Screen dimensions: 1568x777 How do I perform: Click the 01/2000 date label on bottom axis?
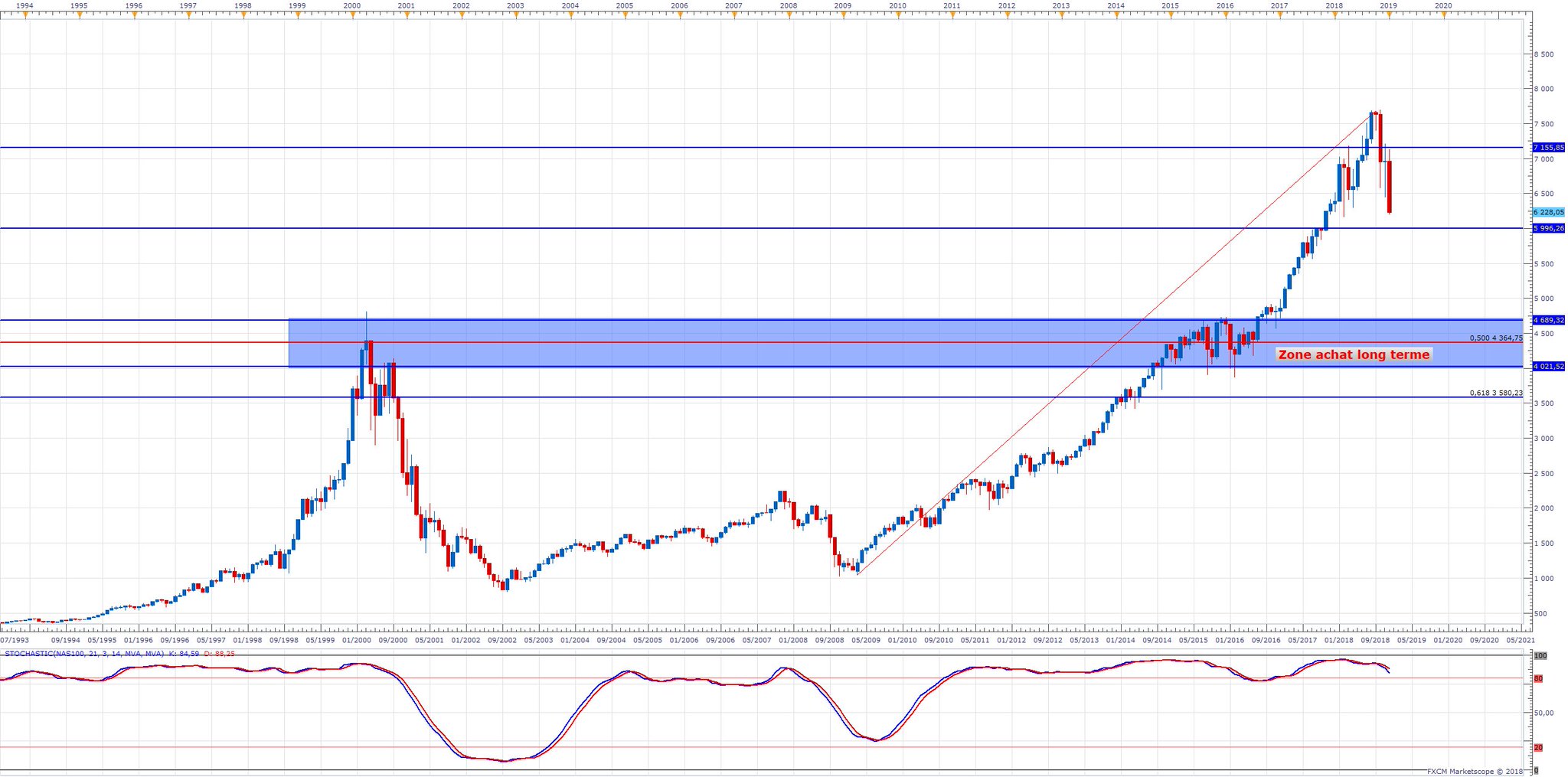[x=357, y=640]
